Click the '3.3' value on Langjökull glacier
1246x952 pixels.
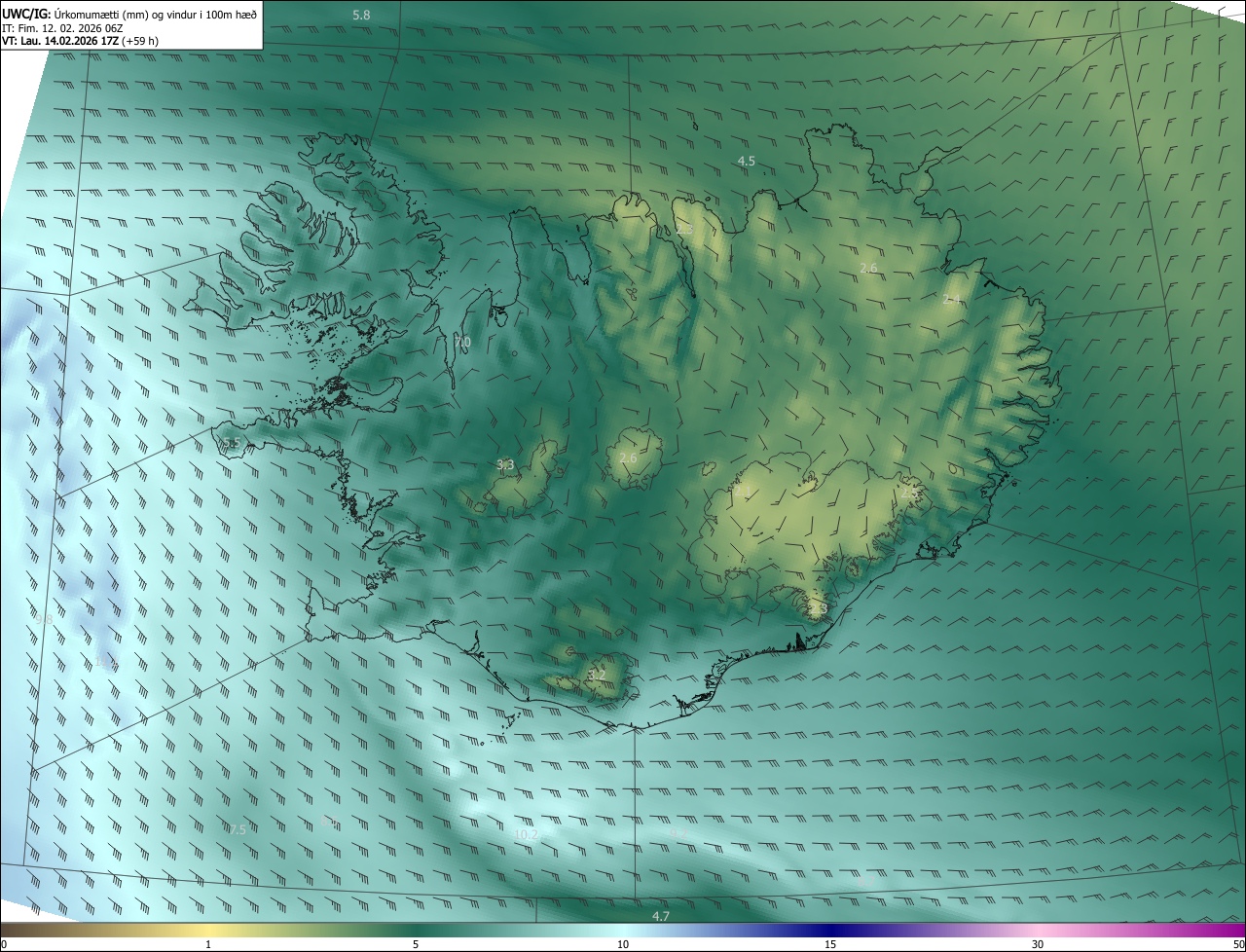coord(505,465)
